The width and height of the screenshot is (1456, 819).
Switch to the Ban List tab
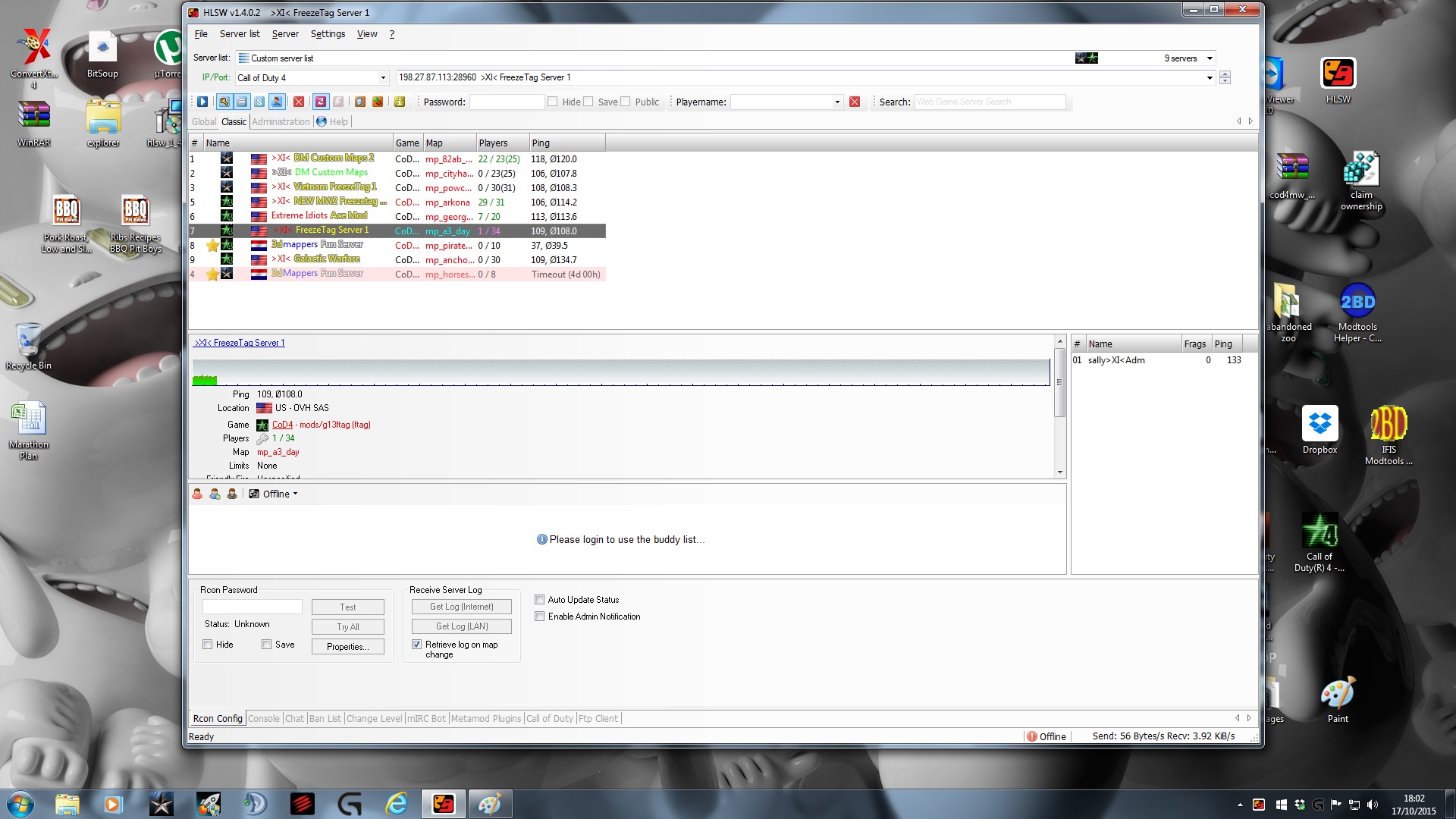325,719
